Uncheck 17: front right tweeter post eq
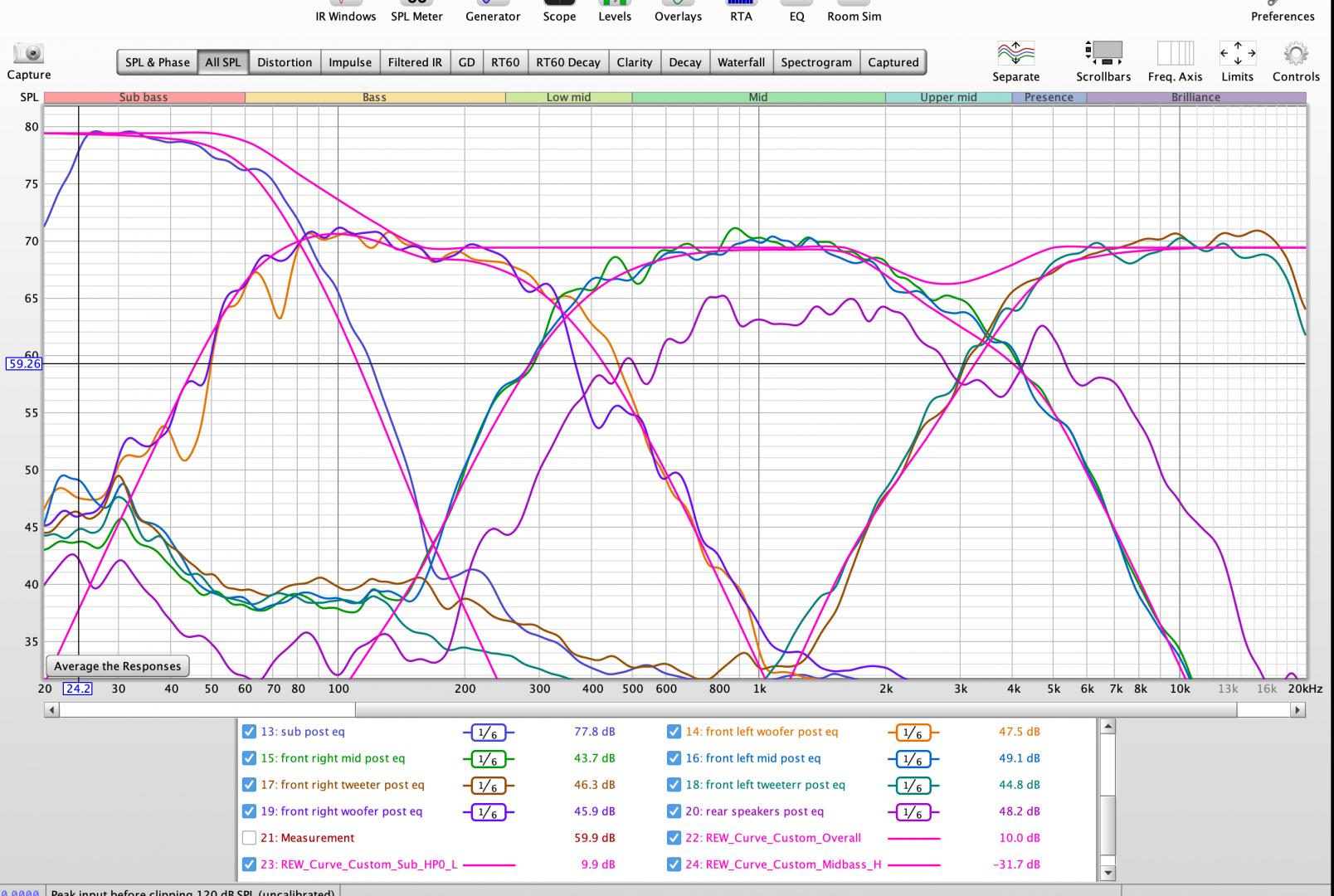Viewport: 1334px width, 896px height. tap(249, 785)
